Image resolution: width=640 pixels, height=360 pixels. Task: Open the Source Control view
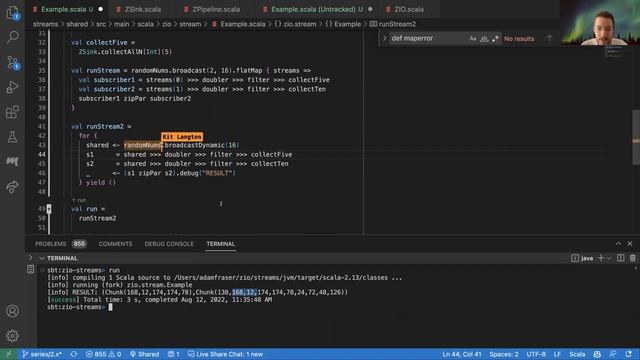12,62
